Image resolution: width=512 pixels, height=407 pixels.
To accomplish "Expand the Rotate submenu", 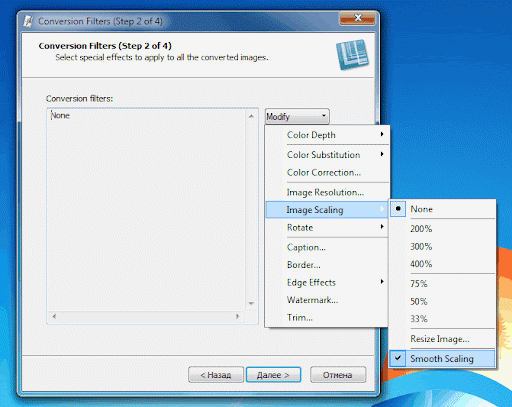I will tap(327, 228).
